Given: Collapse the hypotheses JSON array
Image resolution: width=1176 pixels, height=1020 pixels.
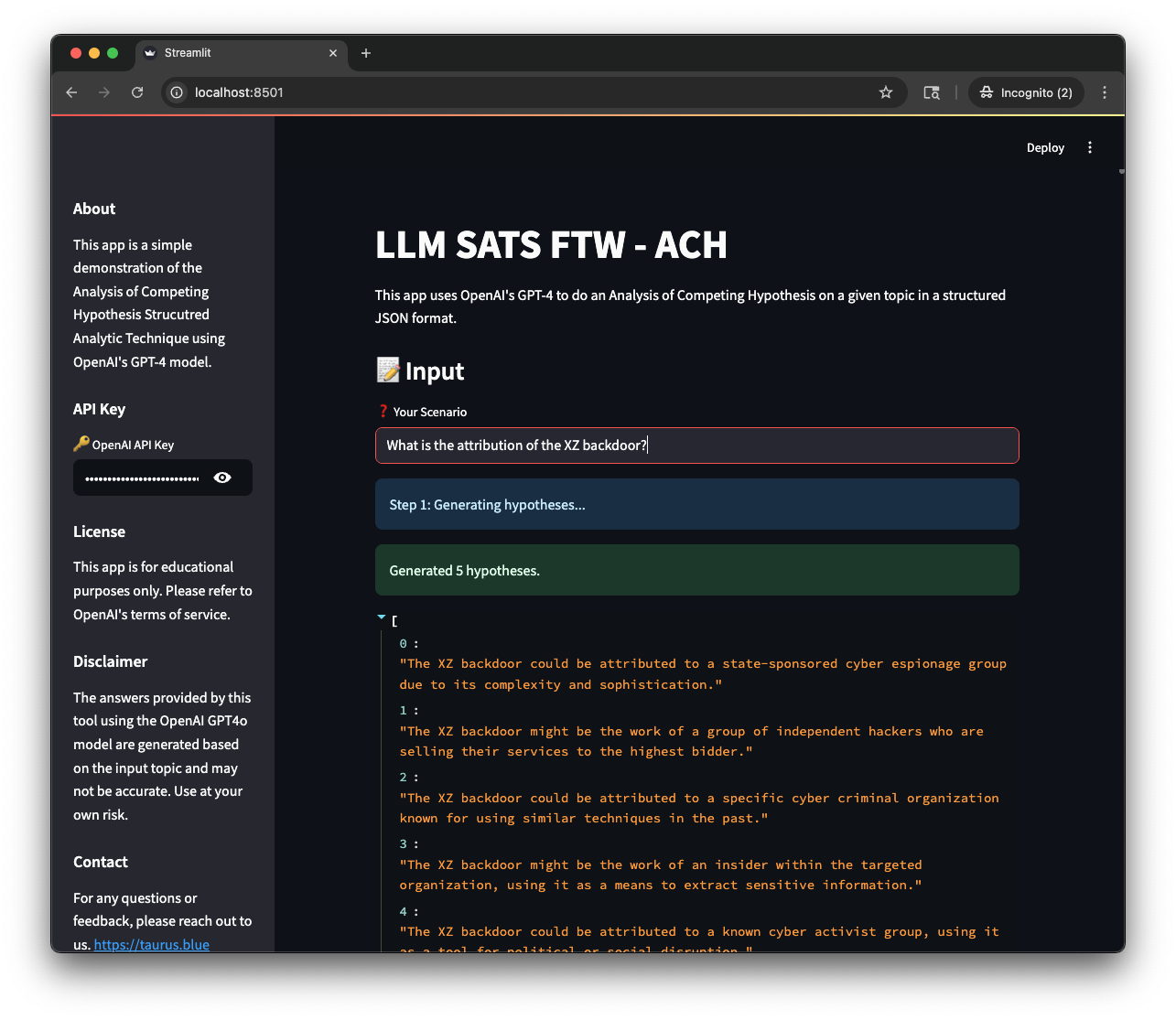Looking at the screenshot, I should click(382, 618).
